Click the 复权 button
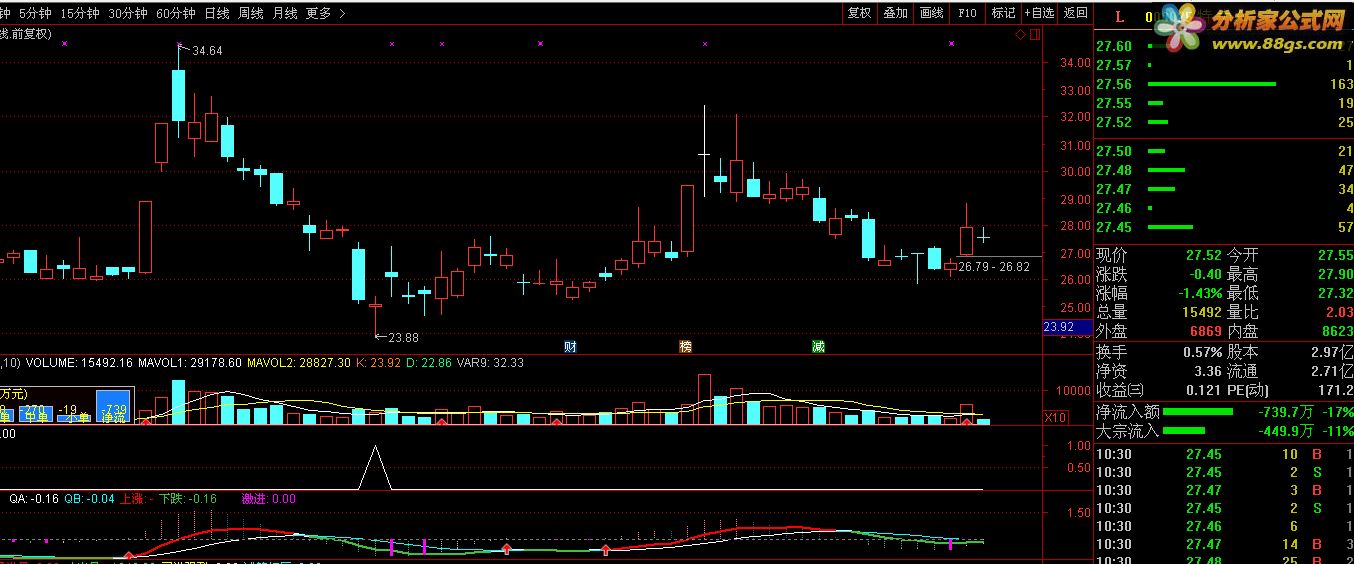The width and height of the screenshot is (1354, 564). coord(860,13)
